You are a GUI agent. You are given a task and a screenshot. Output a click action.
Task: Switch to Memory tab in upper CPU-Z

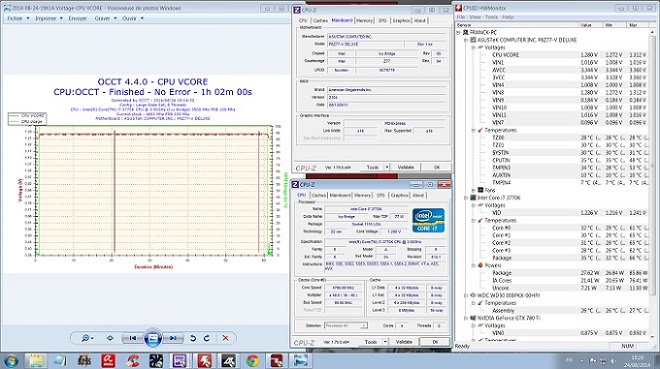(x=364, y=20)
